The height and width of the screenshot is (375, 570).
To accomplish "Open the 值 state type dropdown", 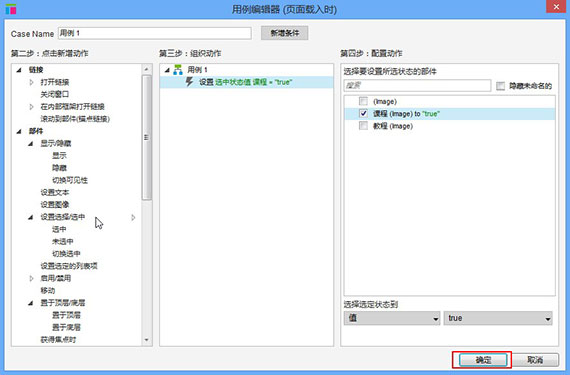I will (392, 318).
